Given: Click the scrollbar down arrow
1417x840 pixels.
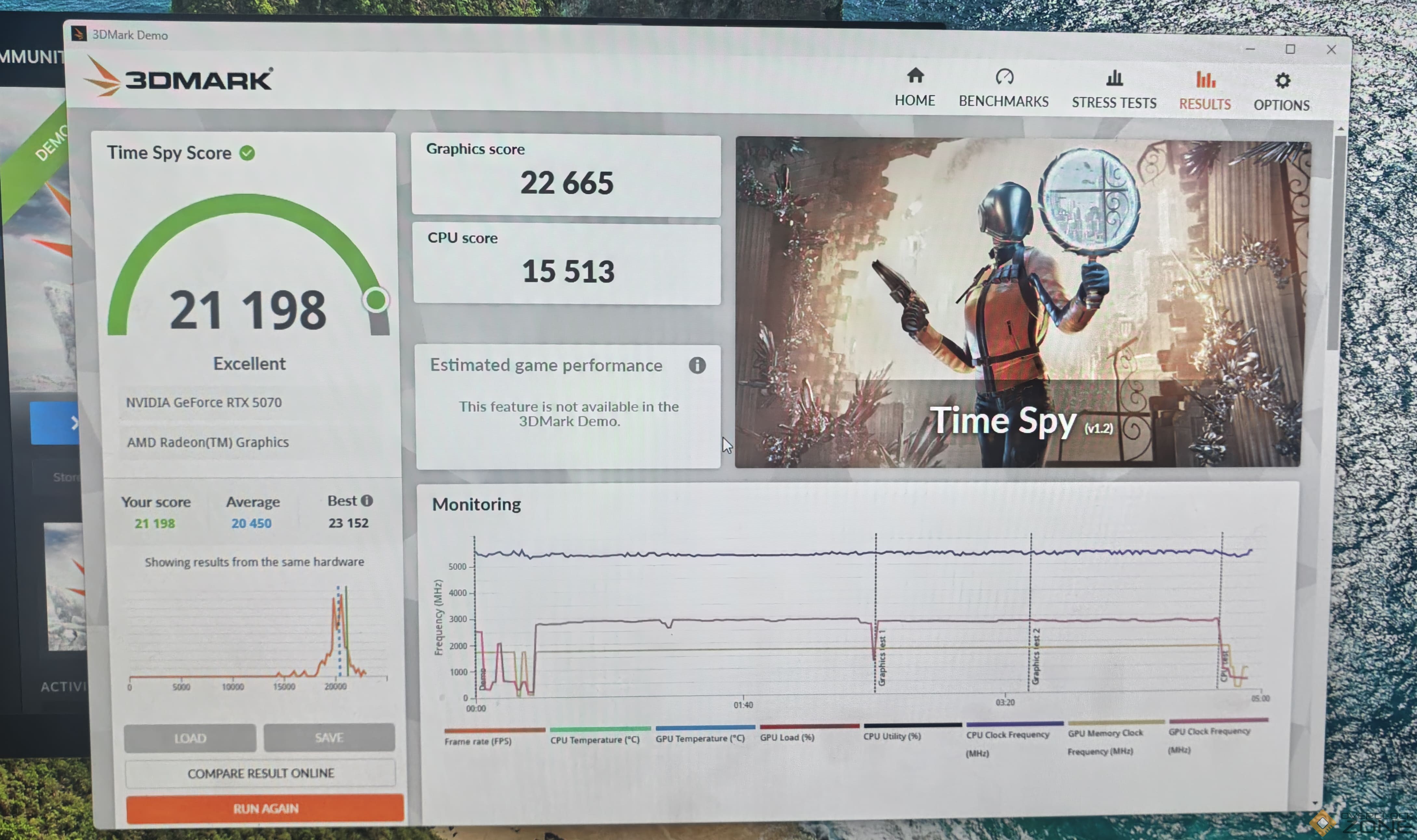Looking at the screenshot, I should click(x=1315, y=802).
